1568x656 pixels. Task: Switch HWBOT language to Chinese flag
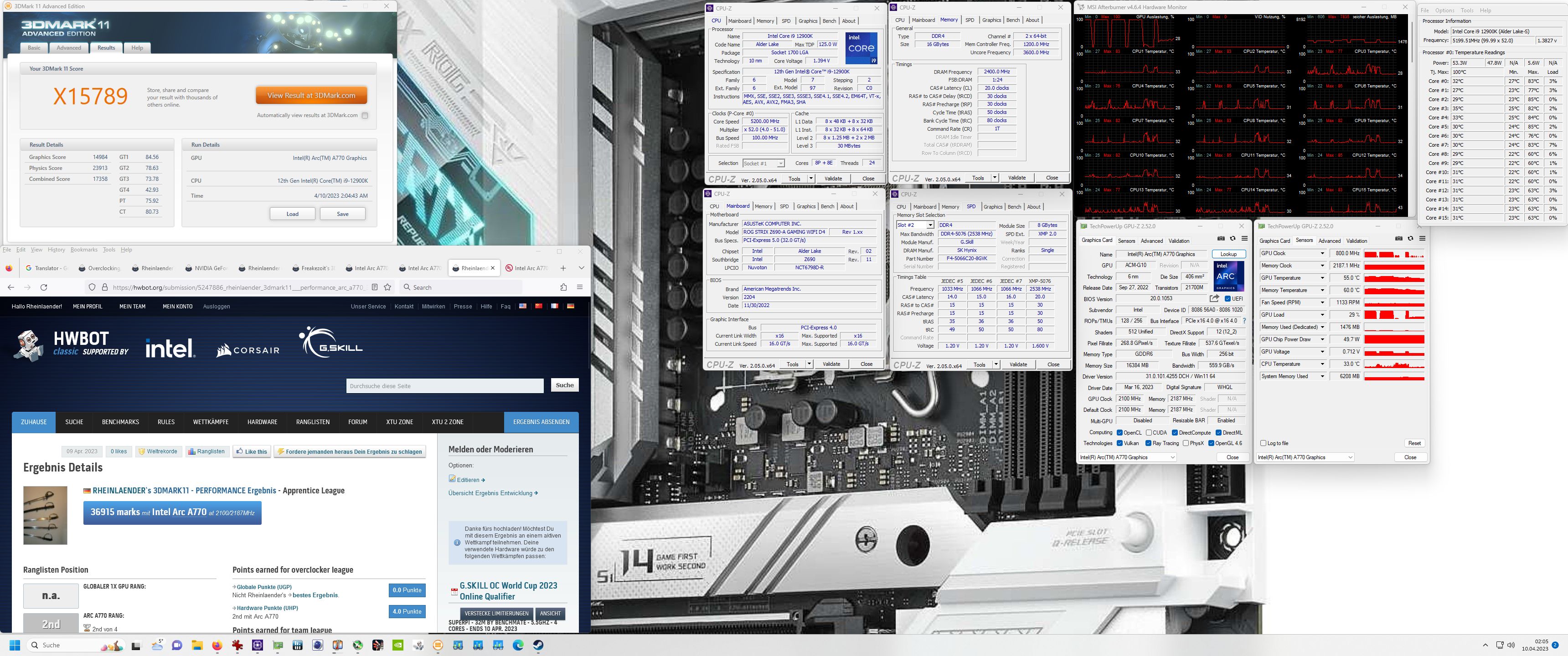pos(538,306)
